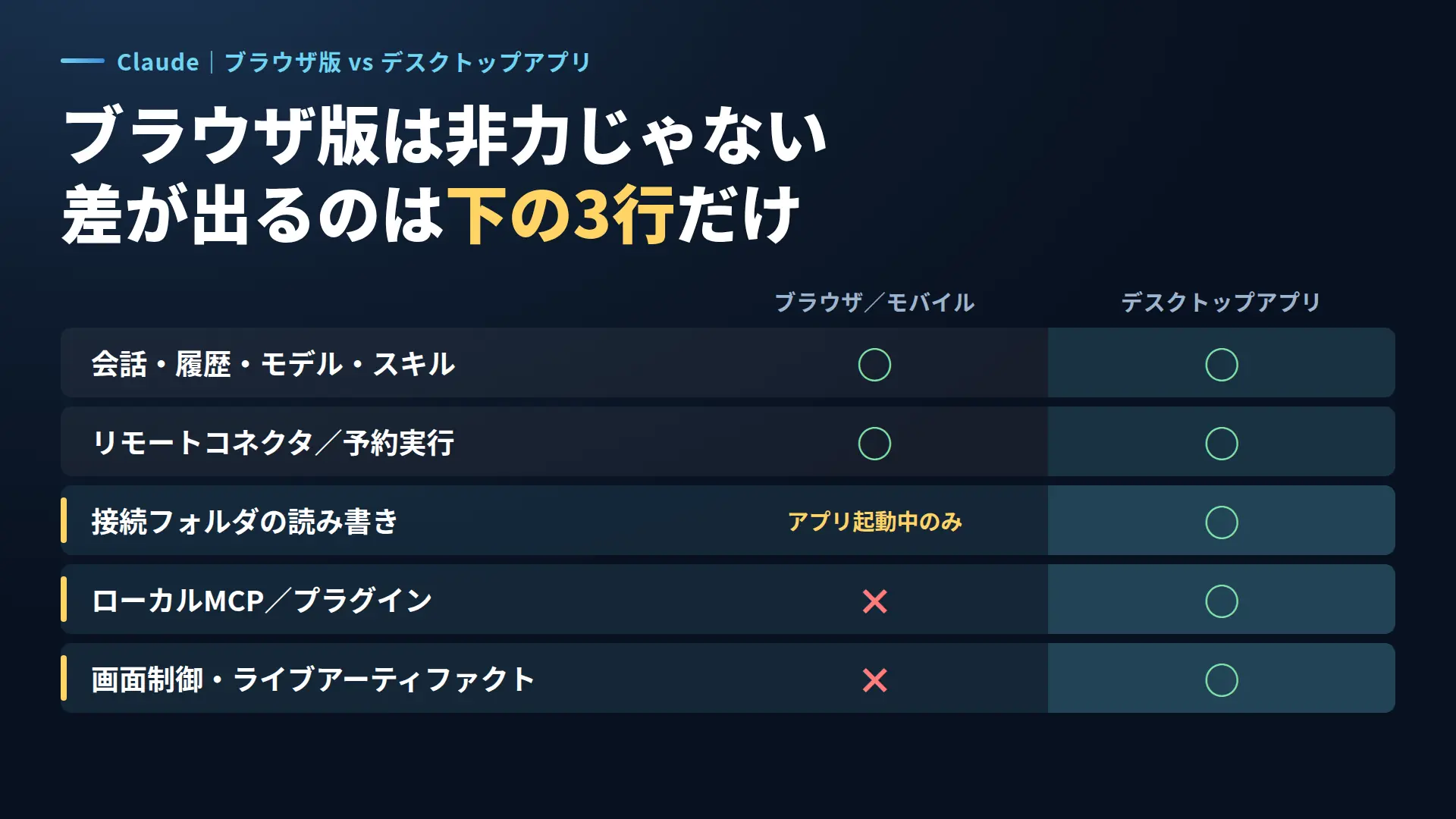This screenshot has height=819, width=1456.
Task: Click desktop circle for 接続フォルダの読み書き row
Action: pyautogui.click(x=1222, y=522)
